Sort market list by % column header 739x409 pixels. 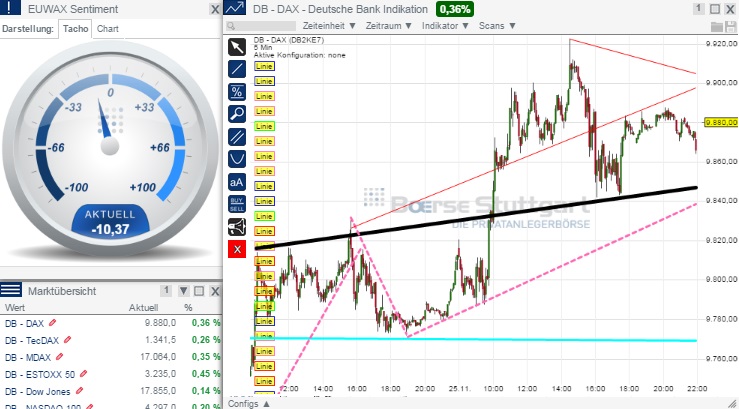coord(189,308)
